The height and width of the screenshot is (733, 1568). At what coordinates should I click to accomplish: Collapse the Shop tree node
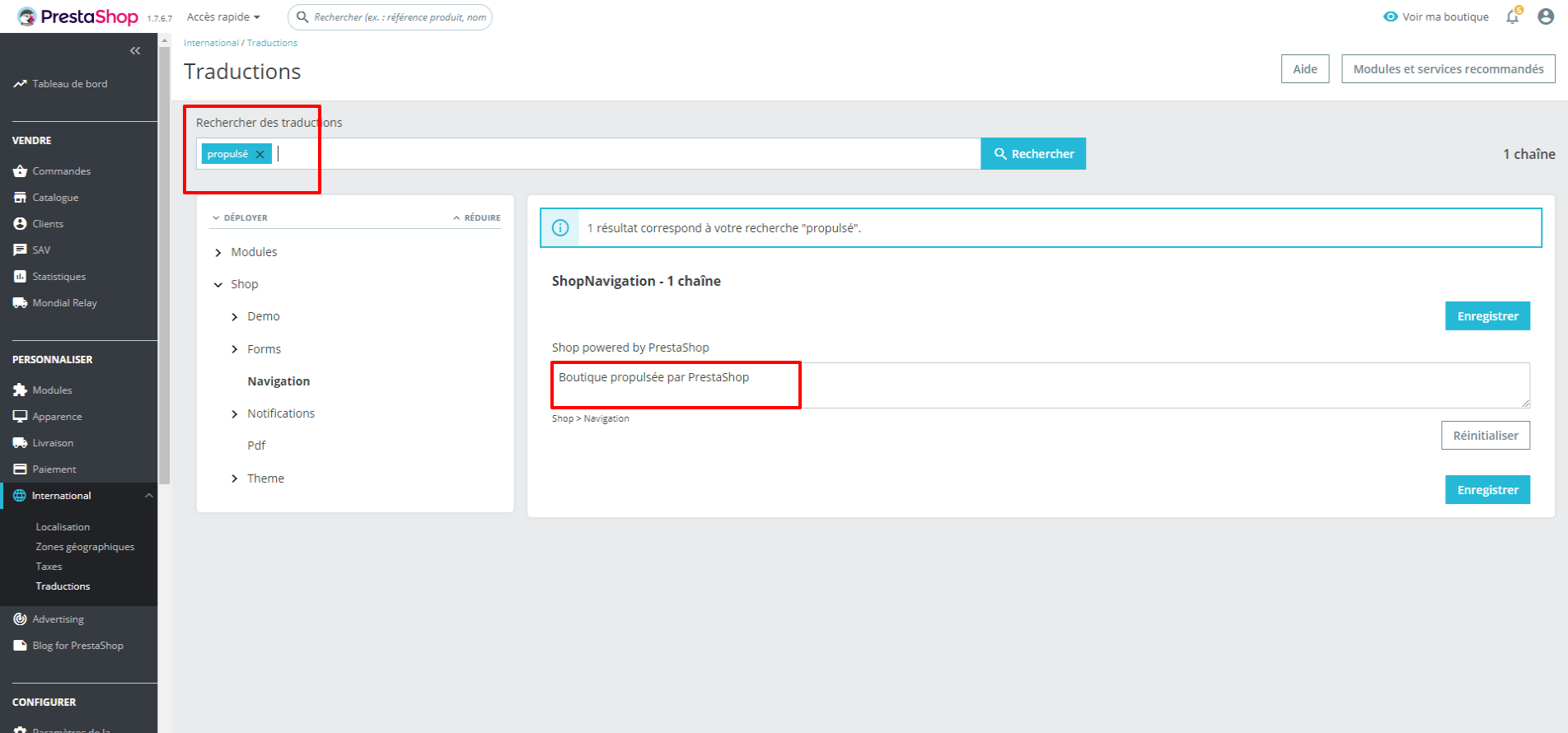[x=218, y=284]
